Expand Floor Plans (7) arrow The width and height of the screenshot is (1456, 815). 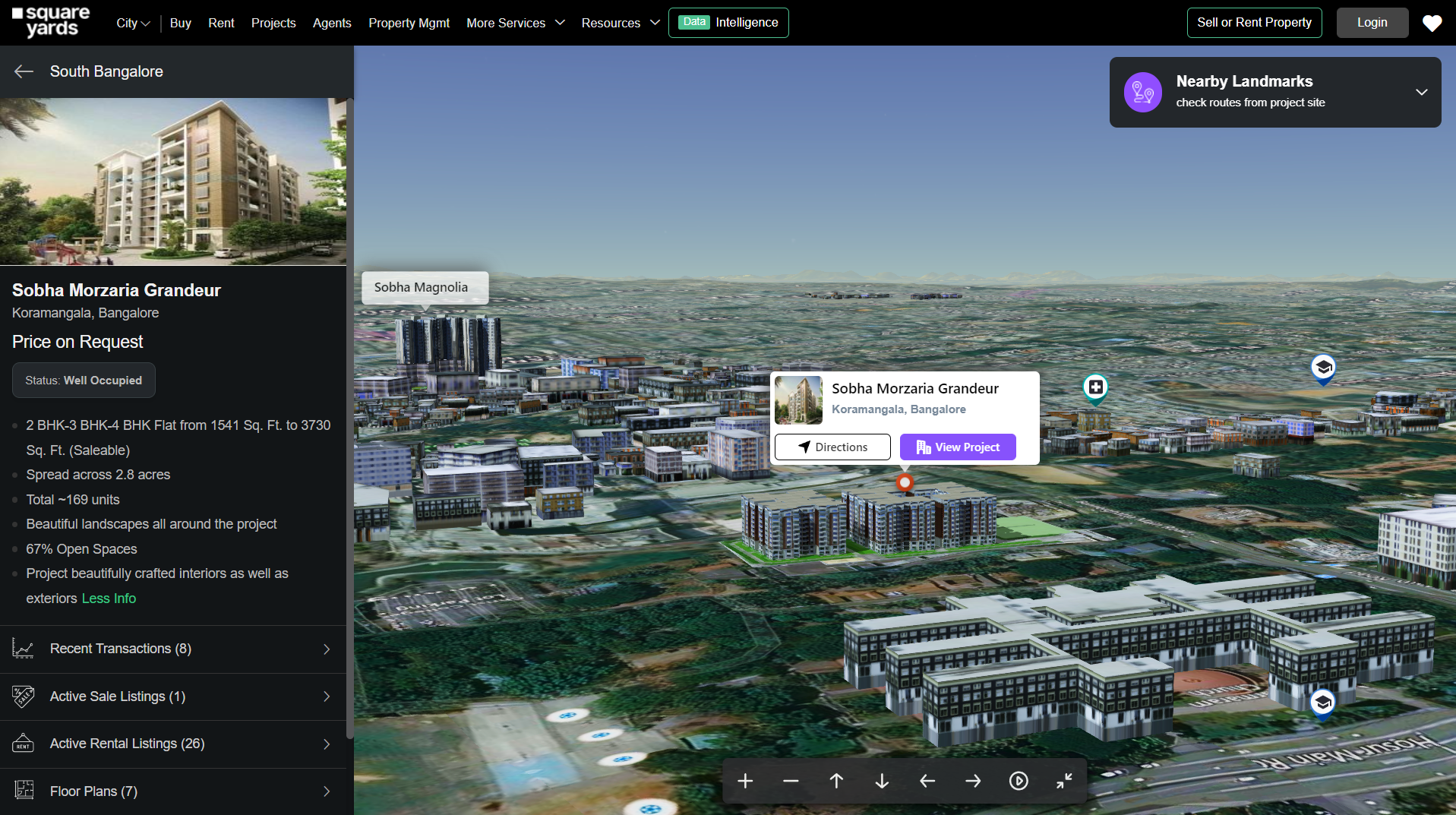(327, 791)
